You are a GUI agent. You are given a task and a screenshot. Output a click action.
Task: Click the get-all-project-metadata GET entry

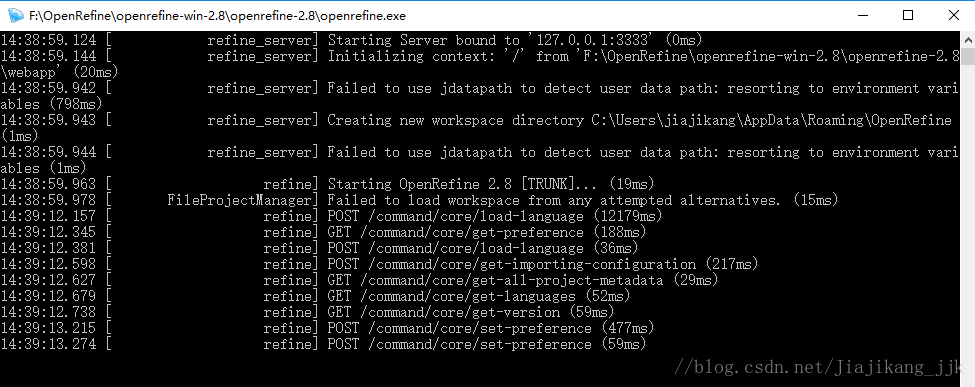pos(359,281)
